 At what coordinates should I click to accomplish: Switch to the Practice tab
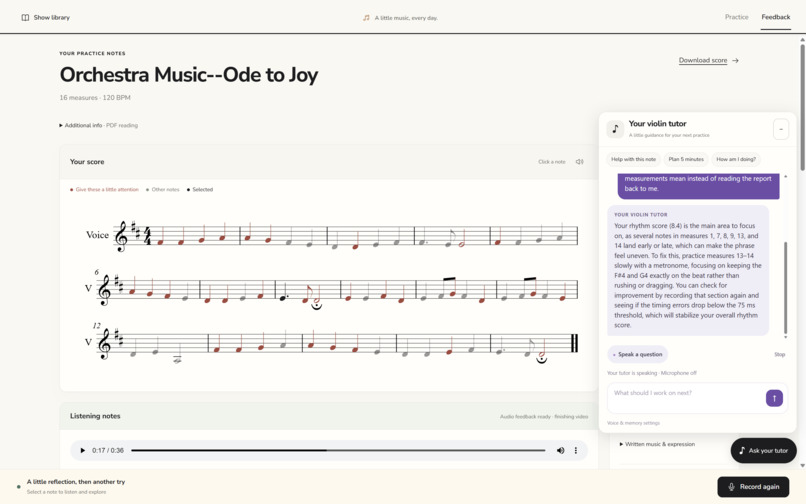(736, 17)
